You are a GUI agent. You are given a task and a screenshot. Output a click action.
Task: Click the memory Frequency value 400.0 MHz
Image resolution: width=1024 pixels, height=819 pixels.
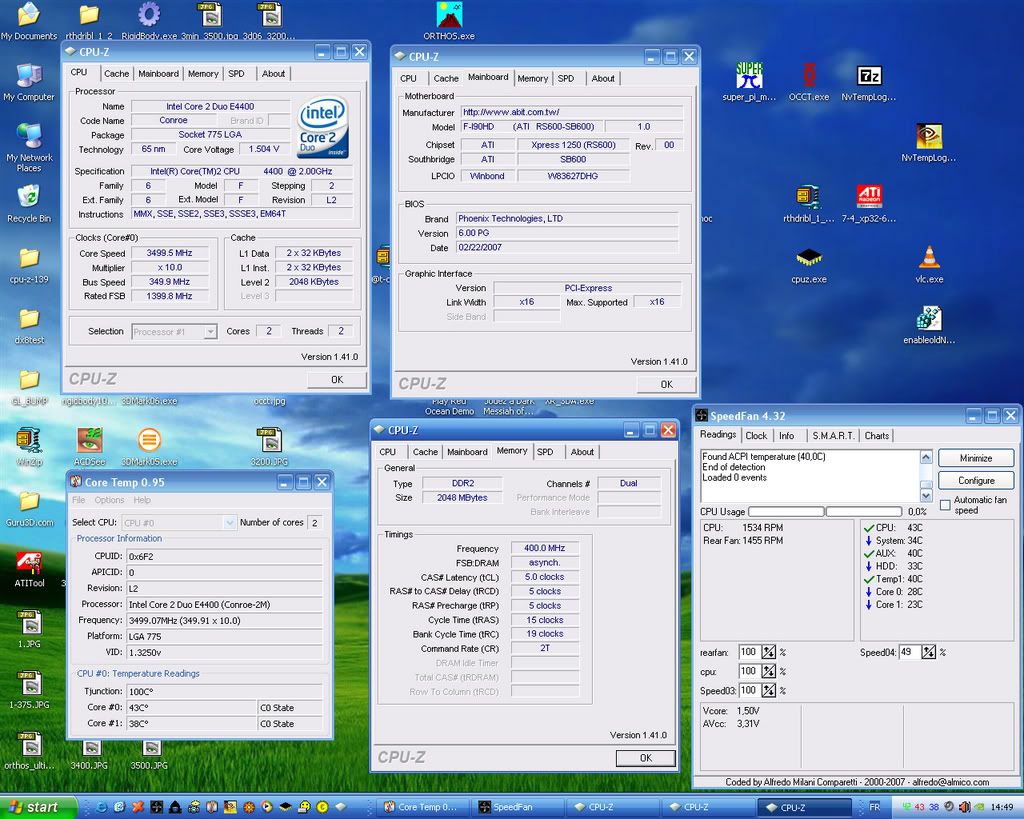pos(545,548)
